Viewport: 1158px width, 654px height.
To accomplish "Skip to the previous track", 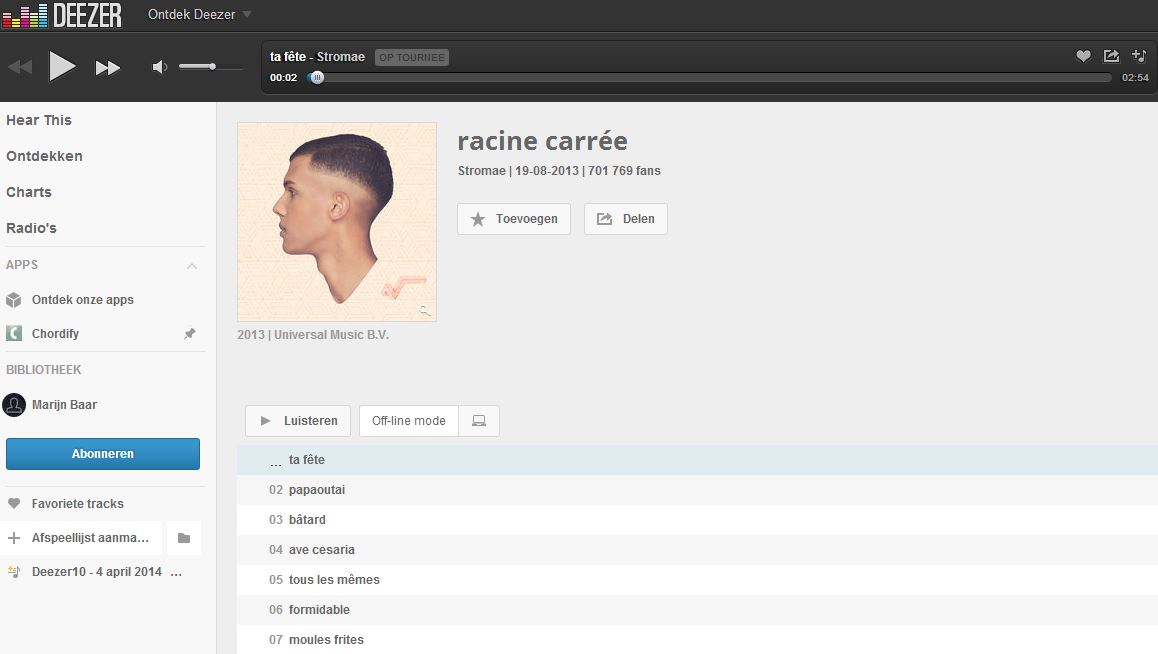I will pos(21,68).
